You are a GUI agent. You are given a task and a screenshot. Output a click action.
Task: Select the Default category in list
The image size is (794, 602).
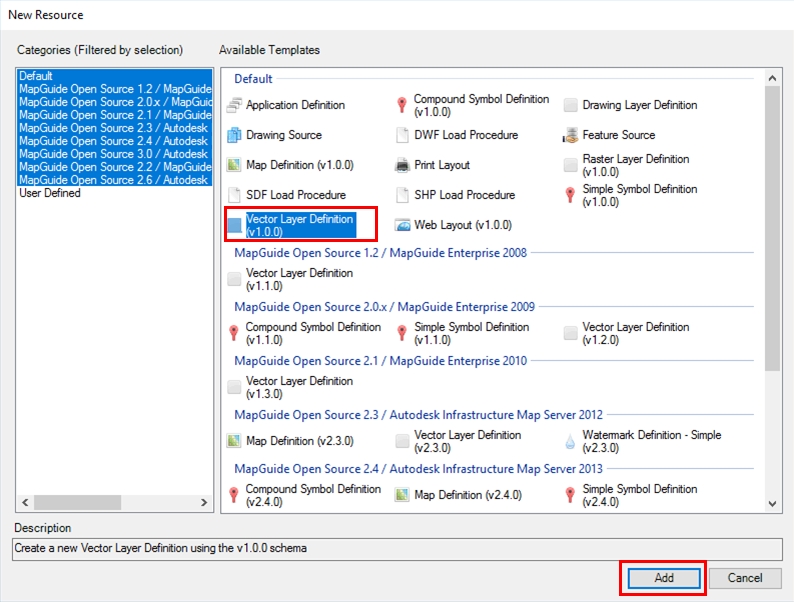[36, 76]
